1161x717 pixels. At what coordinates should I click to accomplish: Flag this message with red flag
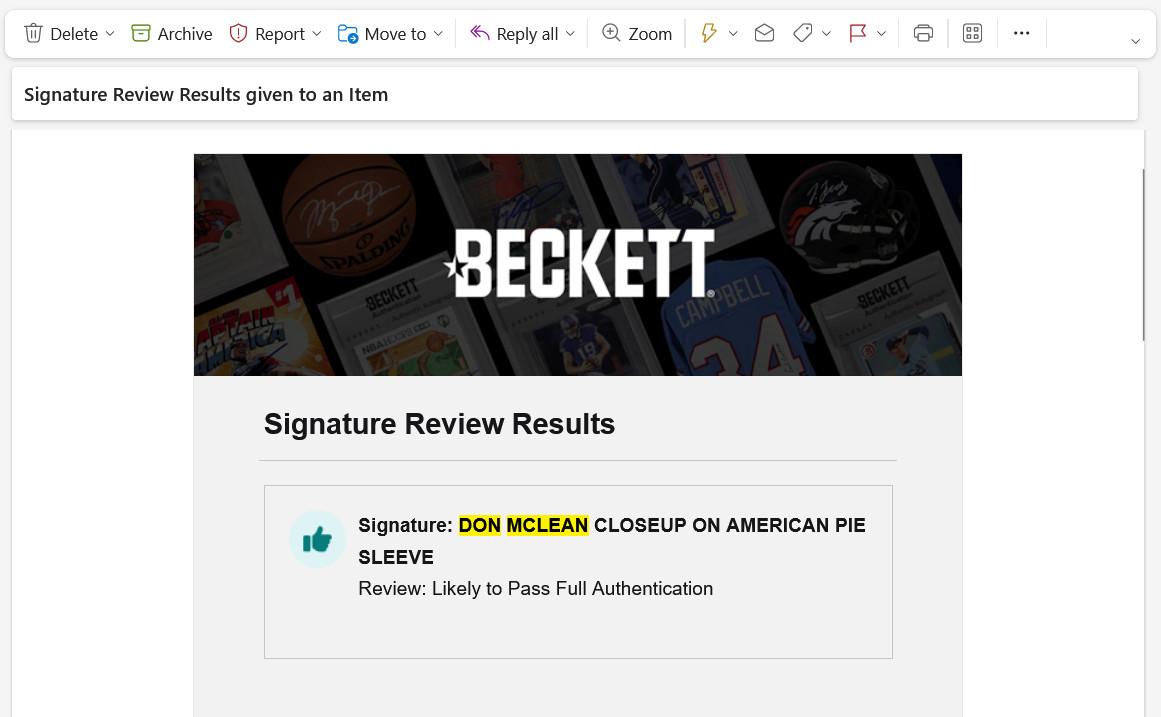pos(857,33)
